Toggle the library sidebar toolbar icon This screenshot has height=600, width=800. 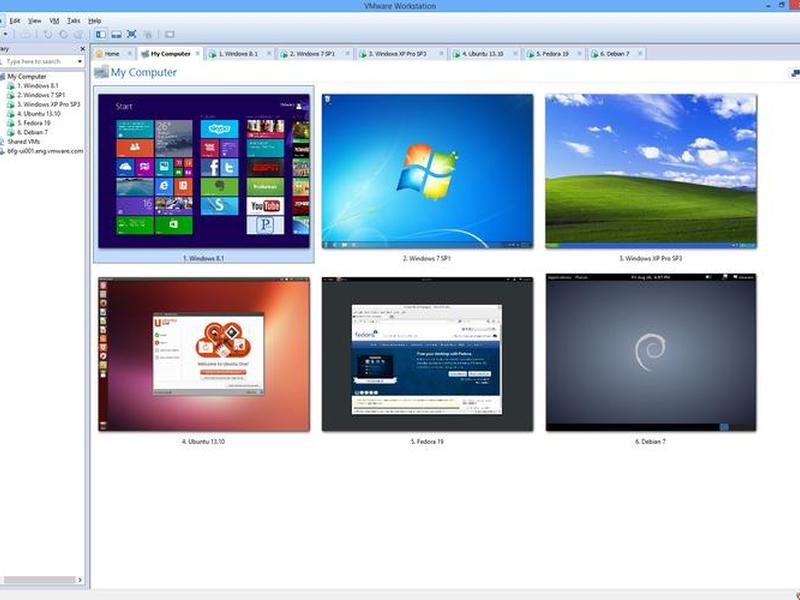pyautogui.click(x=101, y=35)
